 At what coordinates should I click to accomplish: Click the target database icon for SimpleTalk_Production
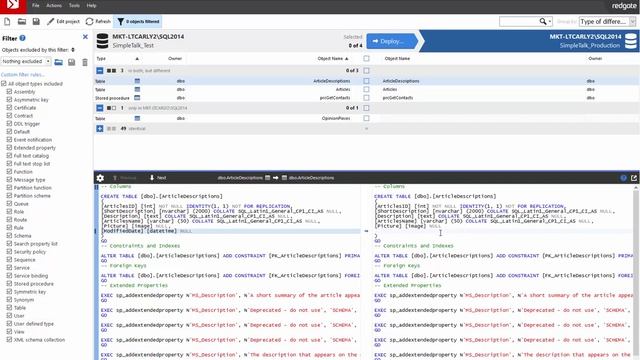pyautogui.click(x=631, y=41)
